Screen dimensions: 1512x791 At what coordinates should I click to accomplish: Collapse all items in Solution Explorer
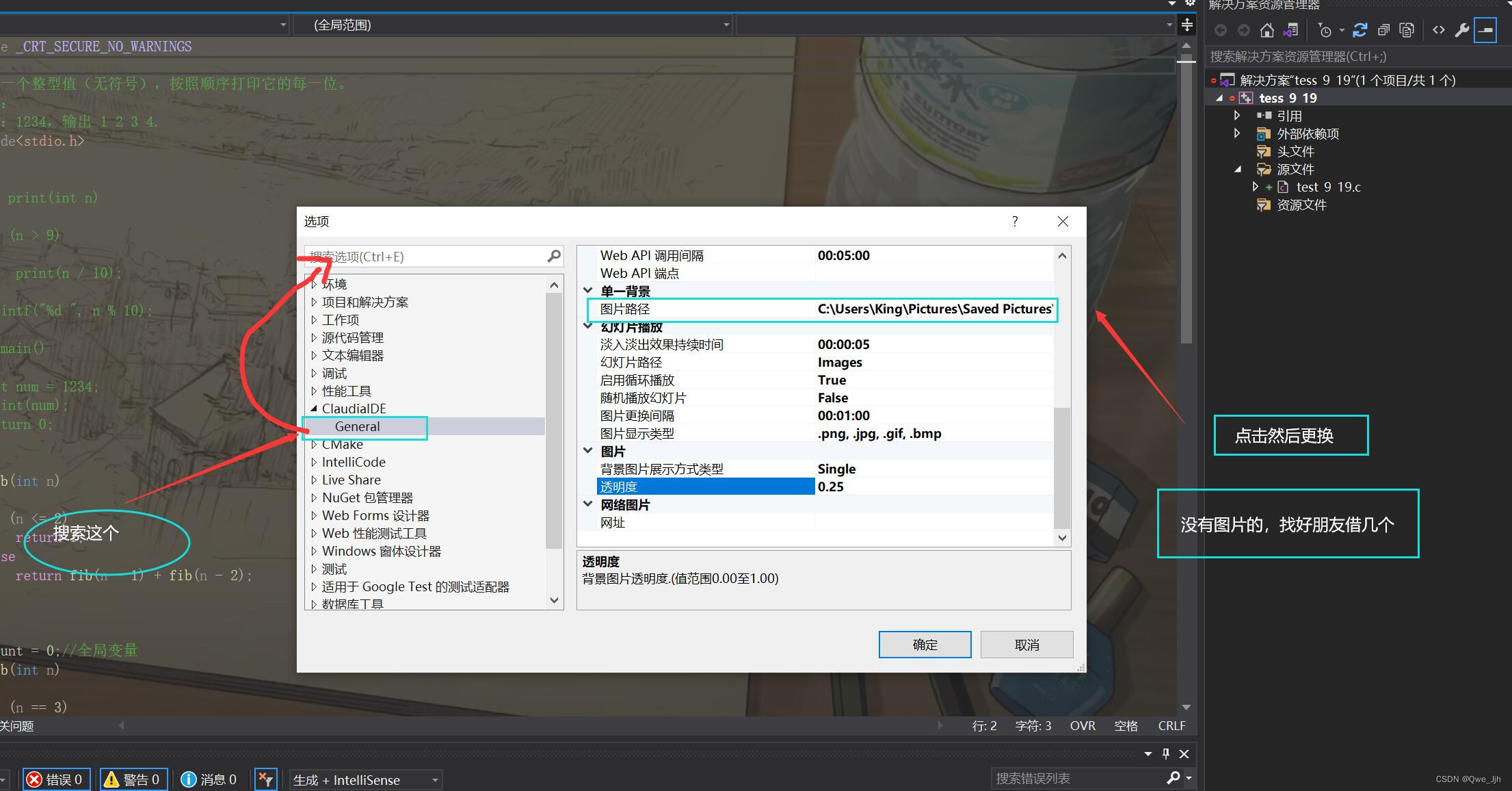(x=1383, y=29)
